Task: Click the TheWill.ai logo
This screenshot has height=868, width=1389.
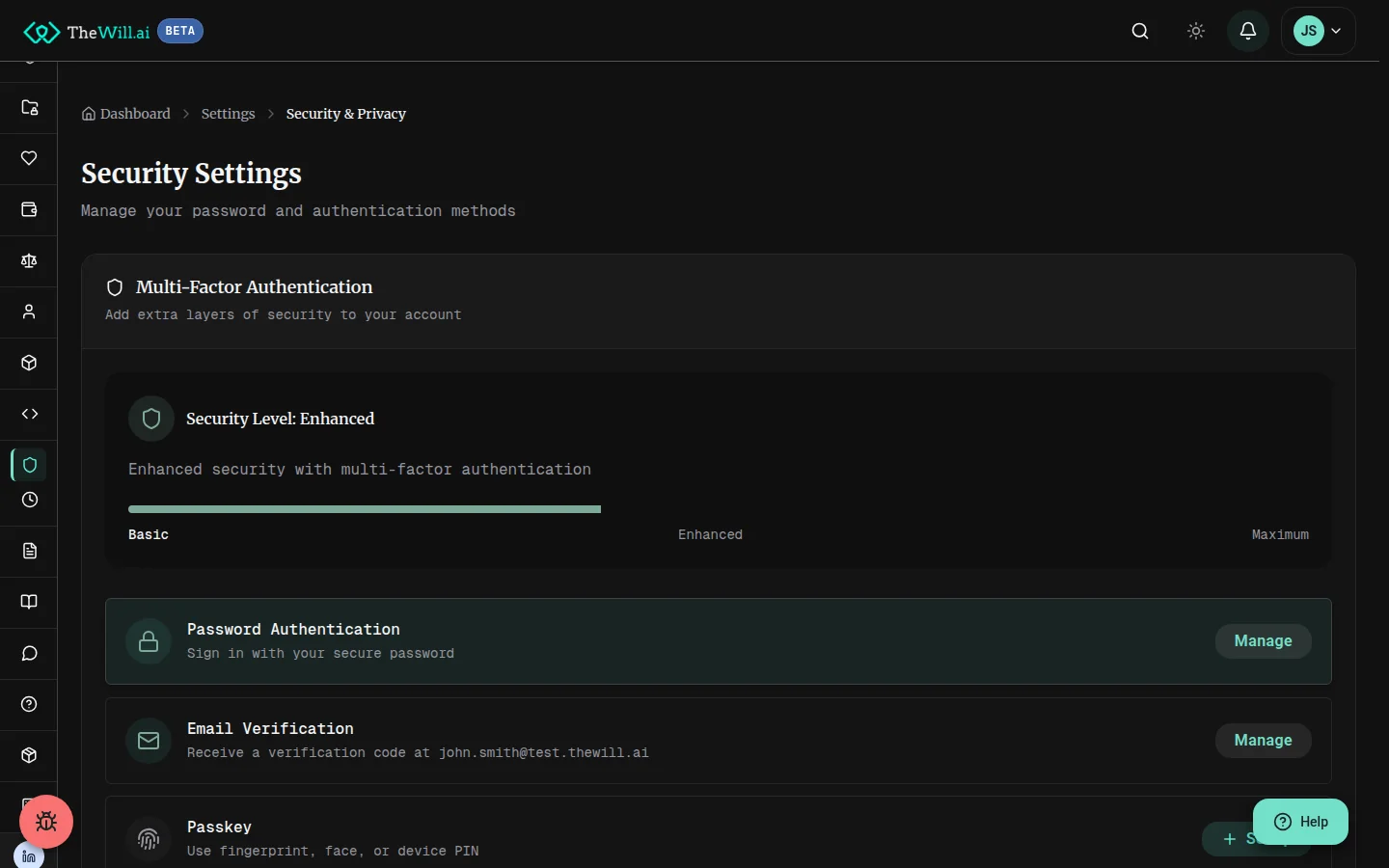Action: click(87, 32)
